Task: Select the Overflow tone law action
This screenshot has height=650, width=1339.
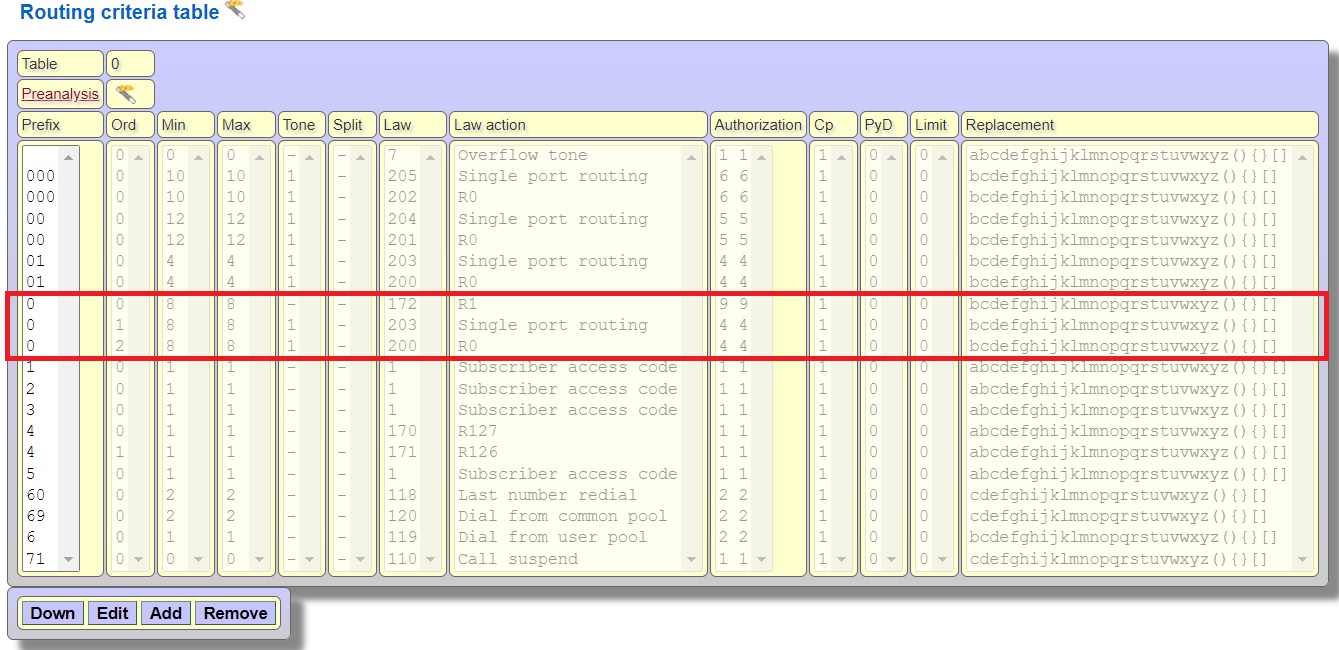Action: pyautogui.click(x=522, y=155)
